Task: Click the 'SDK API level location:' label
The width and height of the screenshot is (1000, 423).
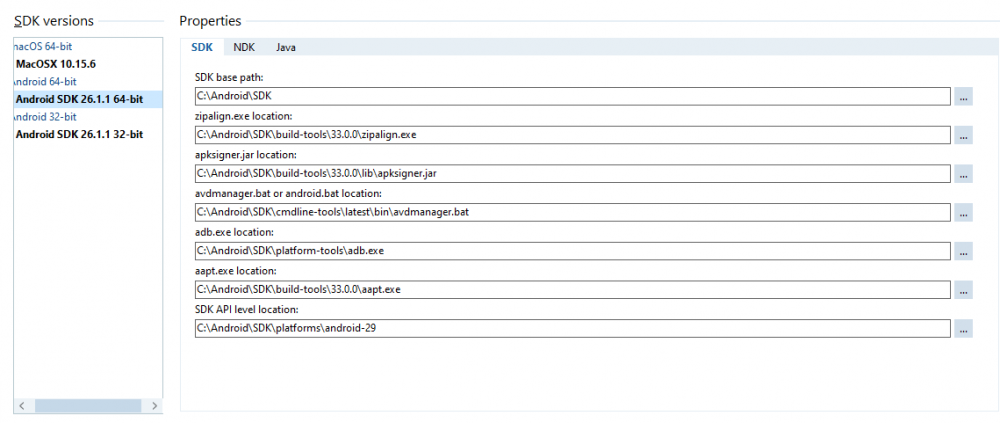Action: pyautogui.click(x=247, y=309)
